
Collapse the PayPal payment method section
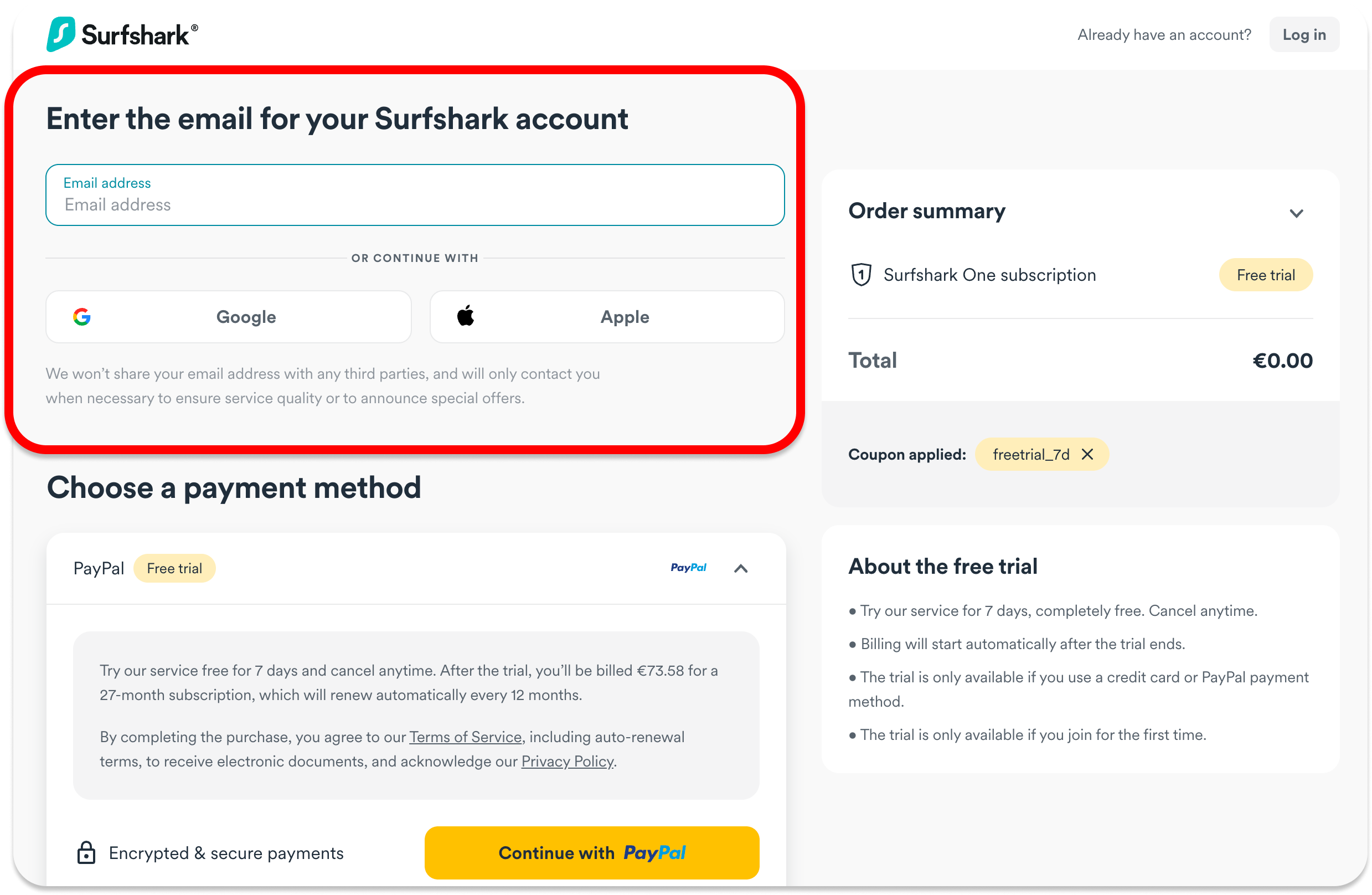(741, 569)
